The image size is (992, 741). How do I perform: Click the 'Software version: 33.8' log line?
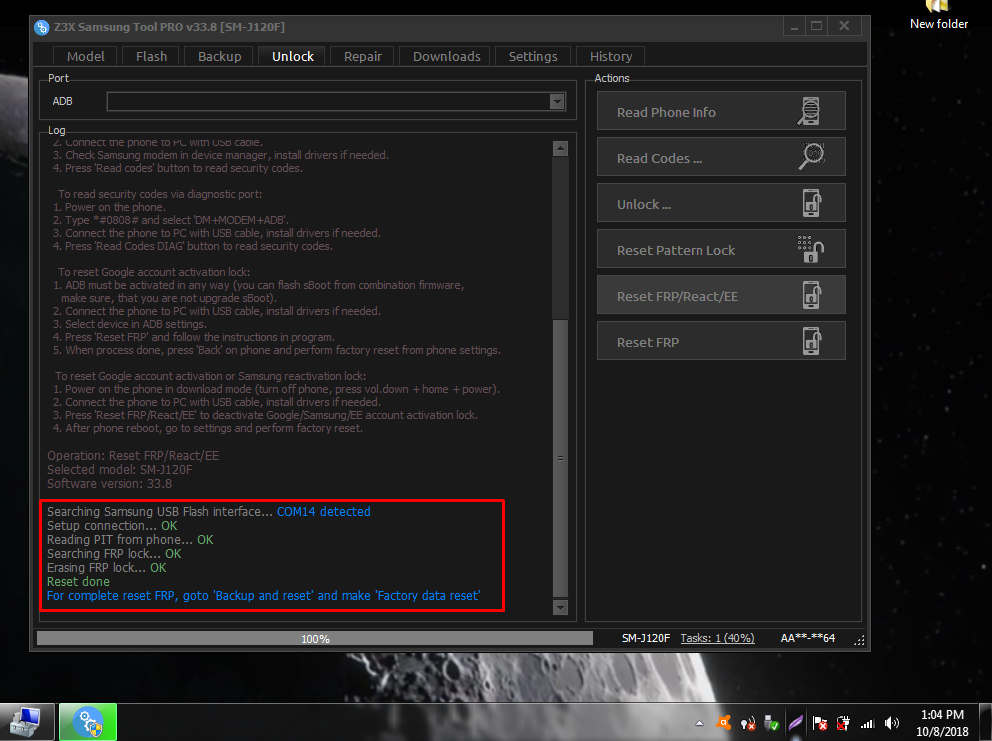[x=109, y=483]
